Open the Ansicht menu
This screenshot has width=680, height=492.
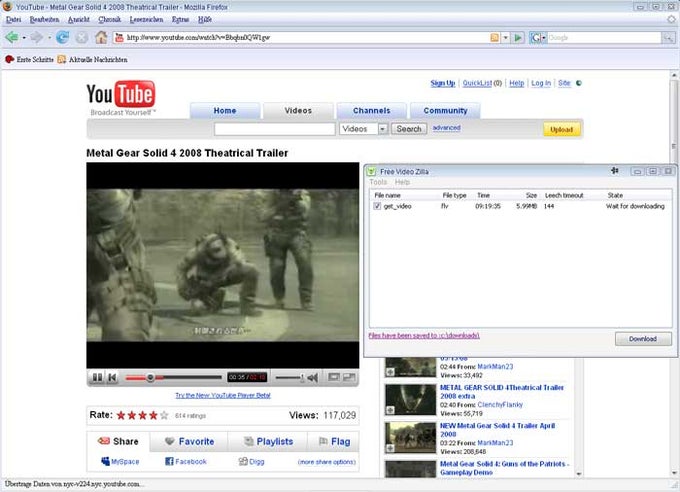pos(78,20)
